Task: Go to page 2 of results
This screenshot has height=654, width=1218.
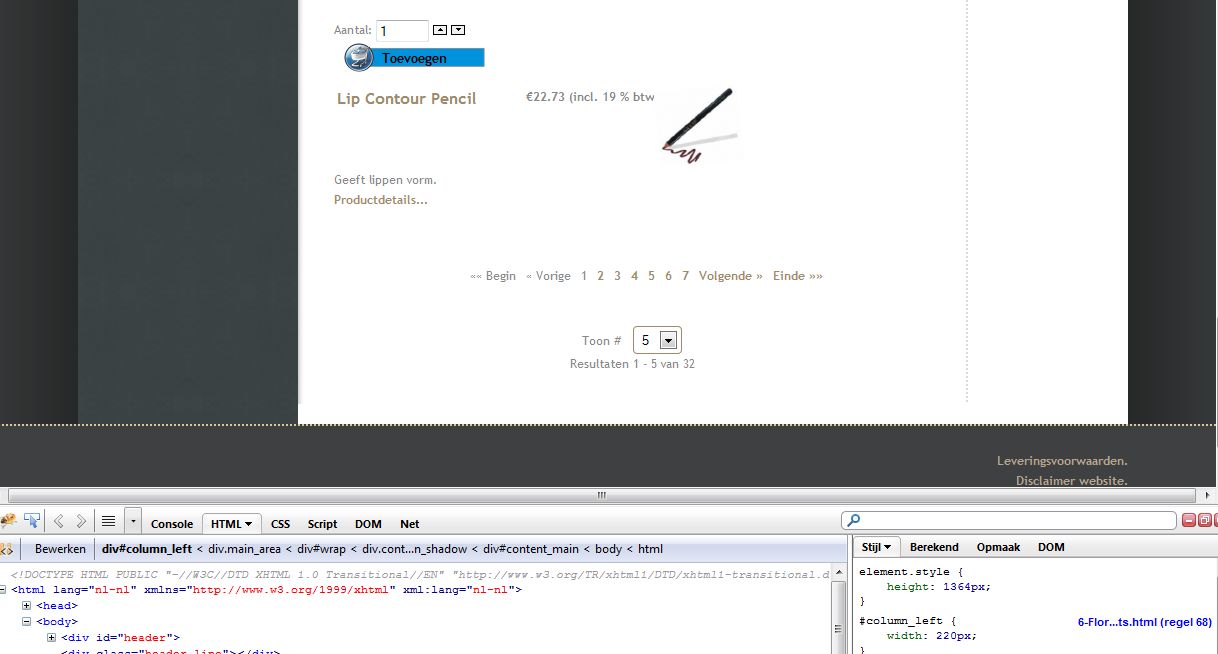Action: click(601, 276)
